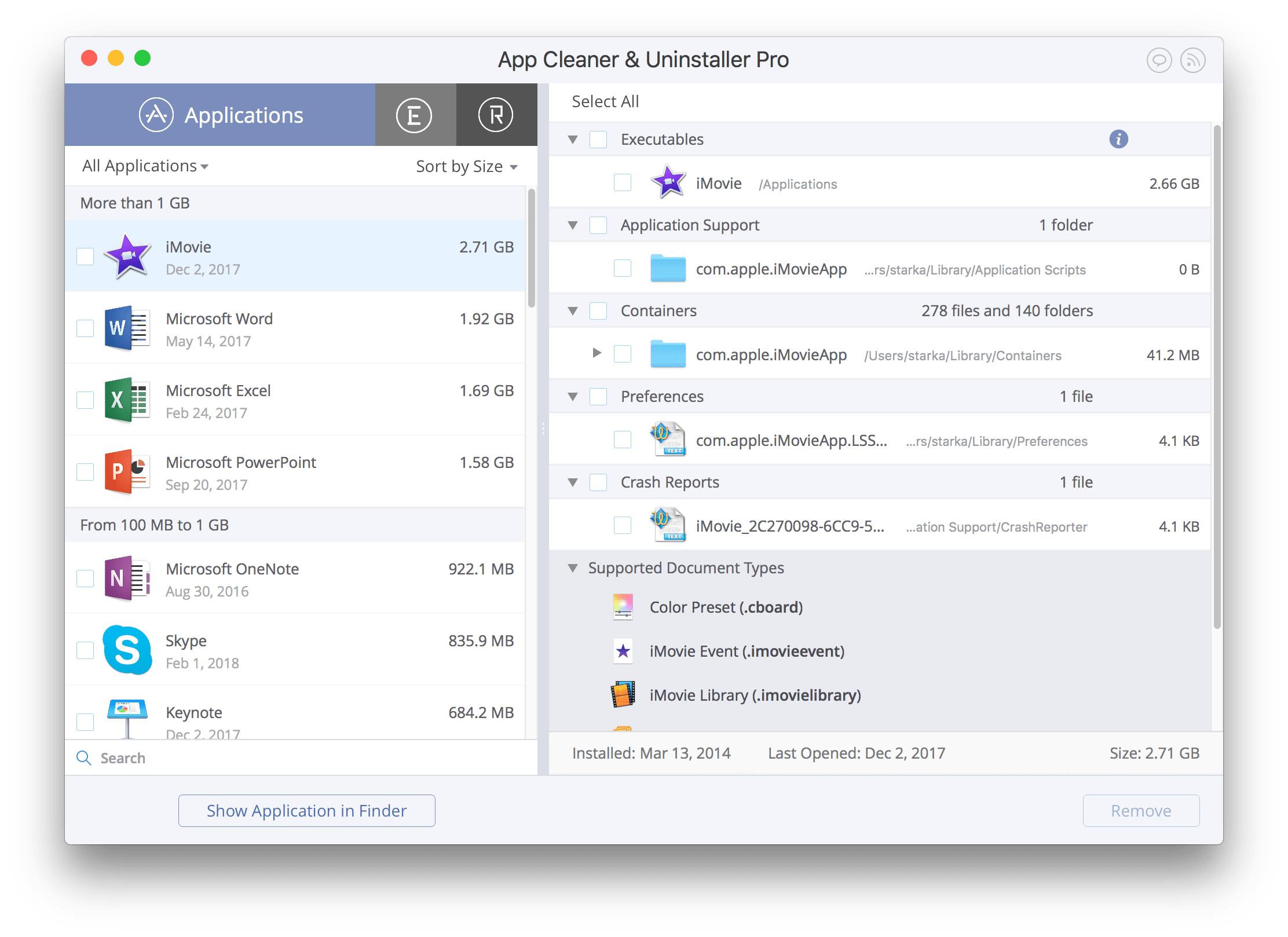The height and width of the screenshot is (937, 1288).
Task: Select the iMovie application icon
Action: (x=129, y=254)
